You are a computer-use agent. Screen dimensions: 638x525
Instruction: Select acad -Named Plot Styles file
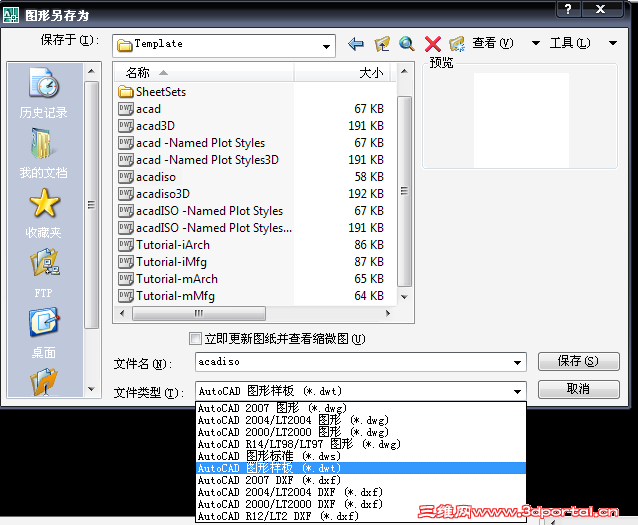(x=191, y=143)
